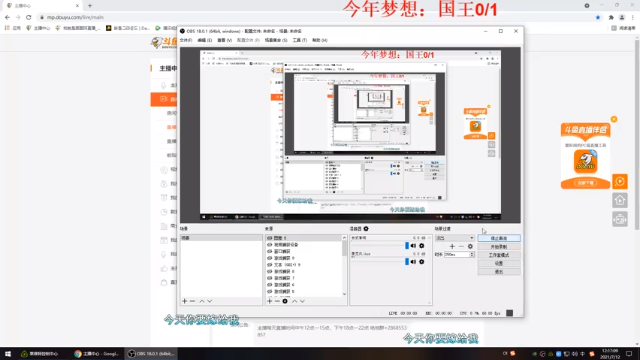Click the Sources list scroll up arrow
640x360 pixels.
(344, 238)
